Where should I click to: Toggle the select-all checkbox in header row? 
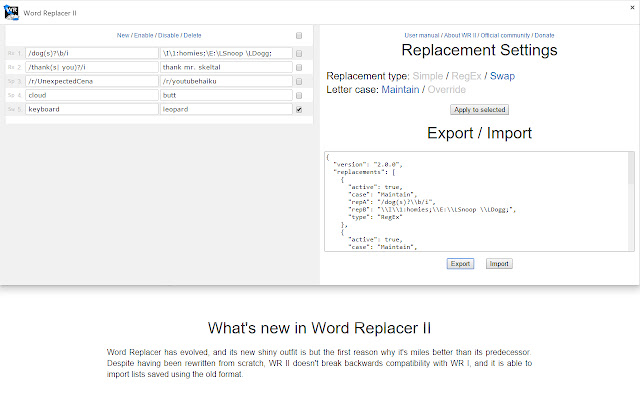click(x=299, y=35)
